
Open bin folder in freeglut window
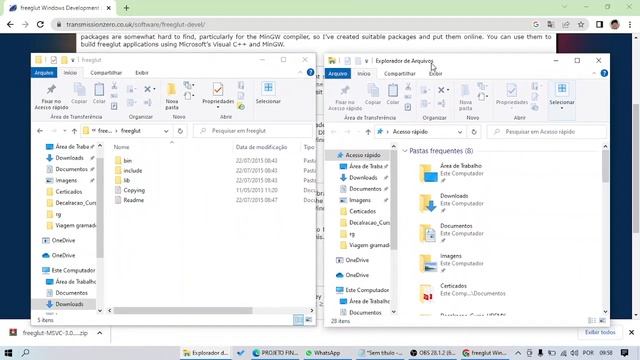[x=127, y=161]
